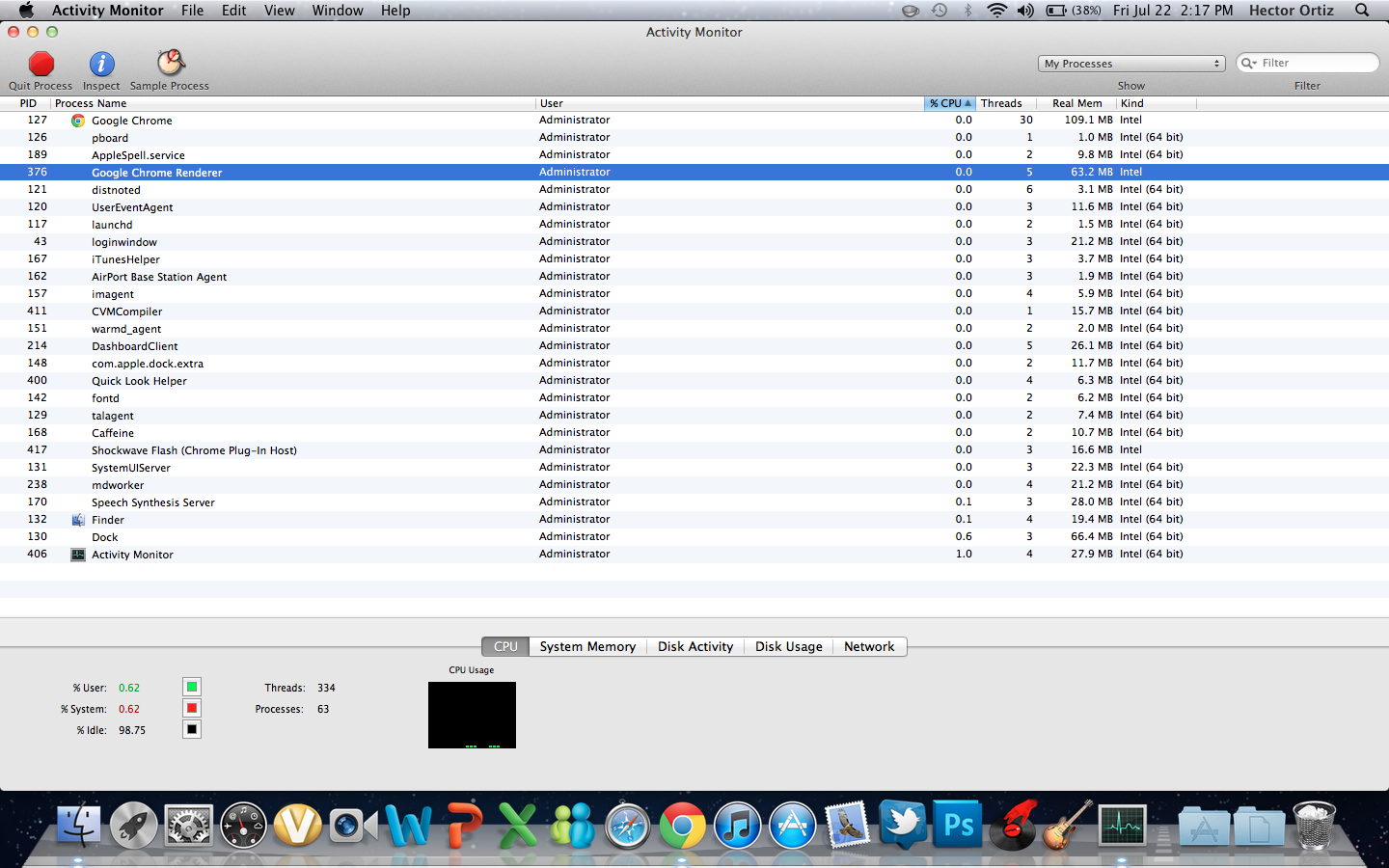Click the blue Inspect info icon

[101, 64]
